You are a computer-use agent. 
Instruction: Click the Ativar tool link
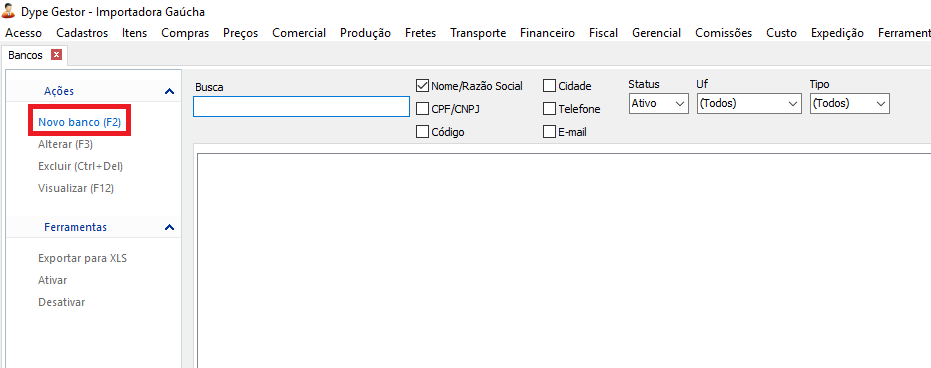pyautogui.click(x=53, y=280)
